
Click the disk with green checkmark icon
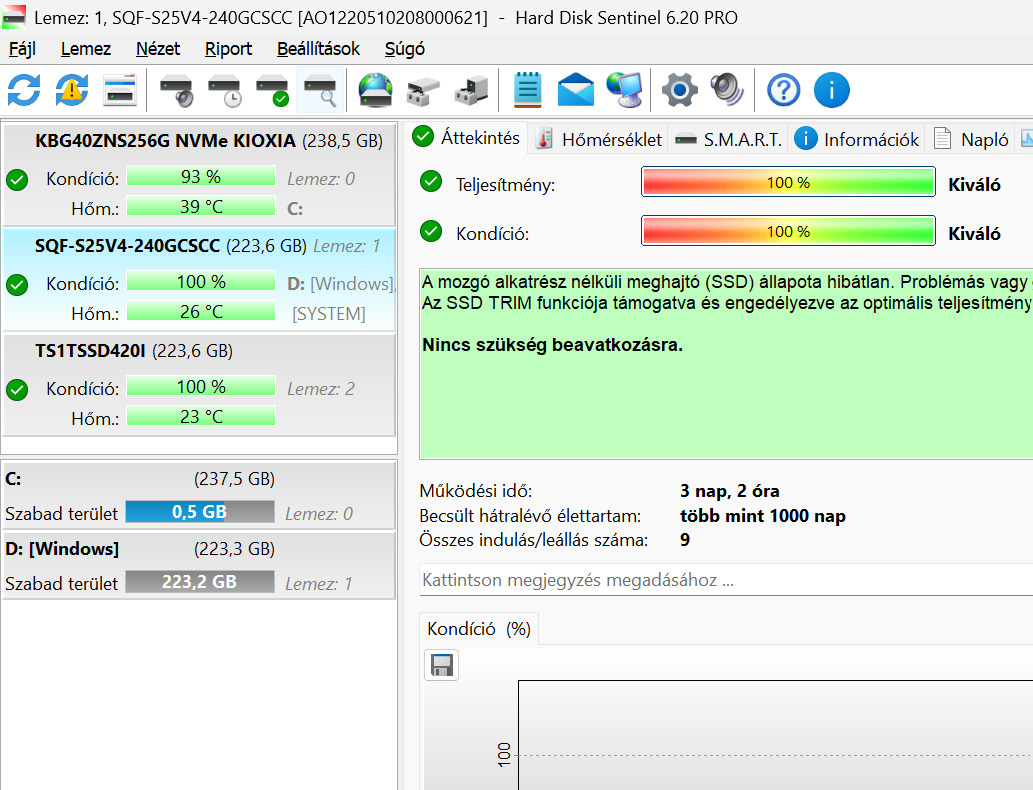tap(273, 91)
